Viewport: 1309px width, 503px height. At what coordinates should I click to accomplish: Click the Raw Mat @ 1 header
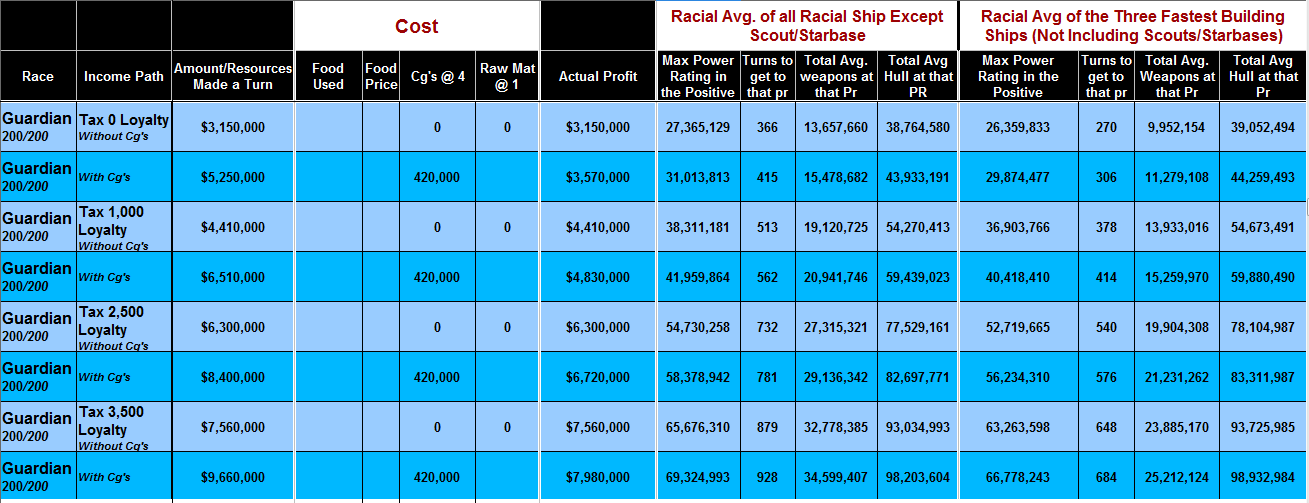tap(507, 76)
